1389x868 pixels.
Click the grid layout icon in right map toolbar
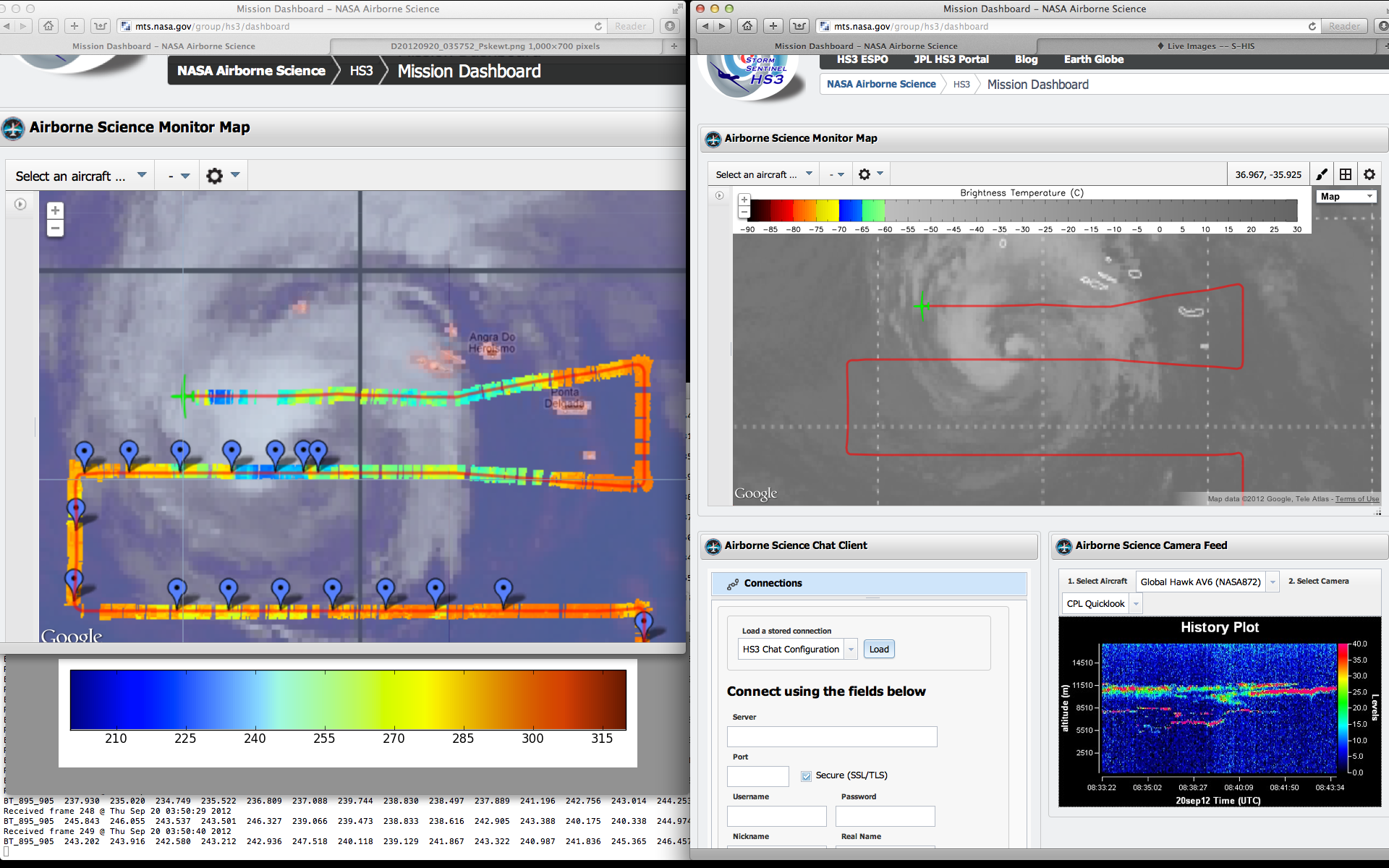pos(1346,174)
